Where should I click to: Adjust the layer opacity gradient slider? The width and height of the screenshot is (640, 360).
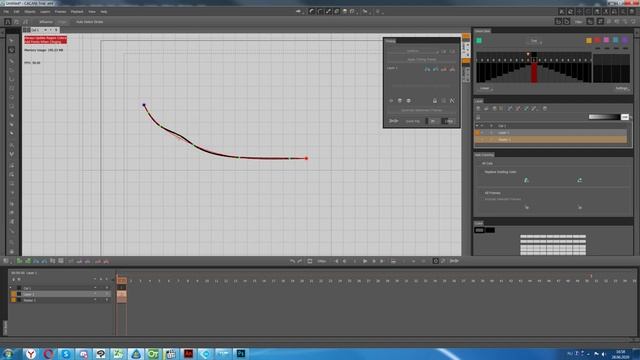(x=604, y=117)
